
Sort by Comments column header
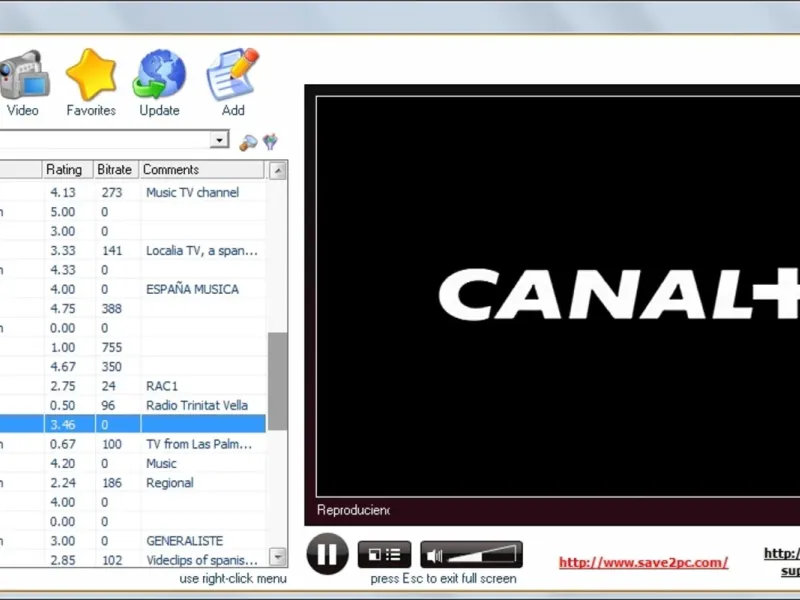[x=202, y=169]
